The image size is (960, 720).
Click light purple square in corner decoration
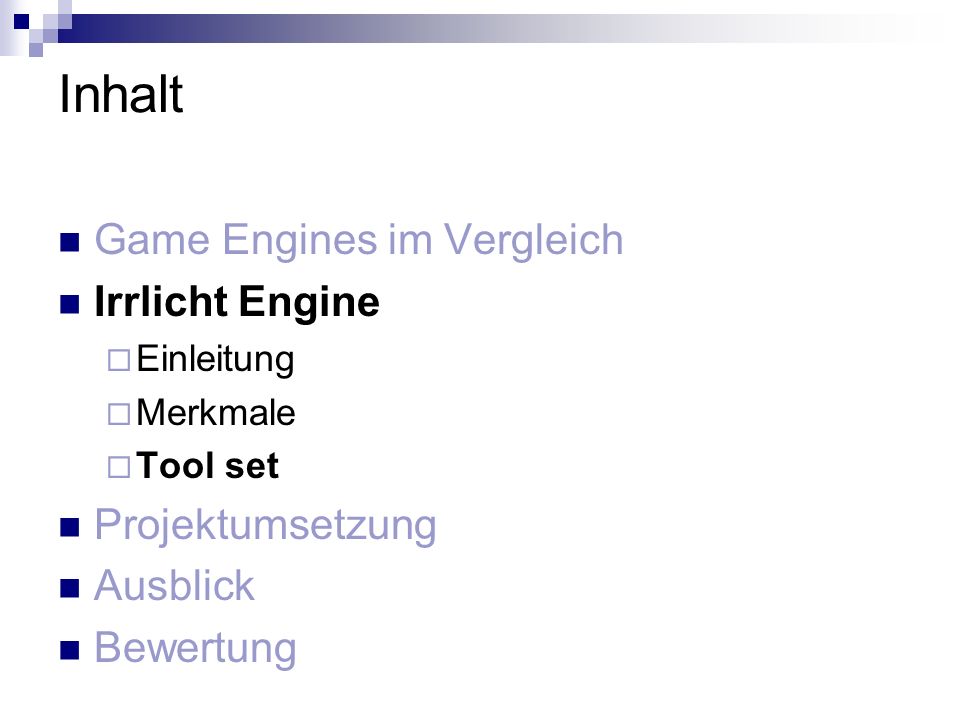tap(36, 50)
